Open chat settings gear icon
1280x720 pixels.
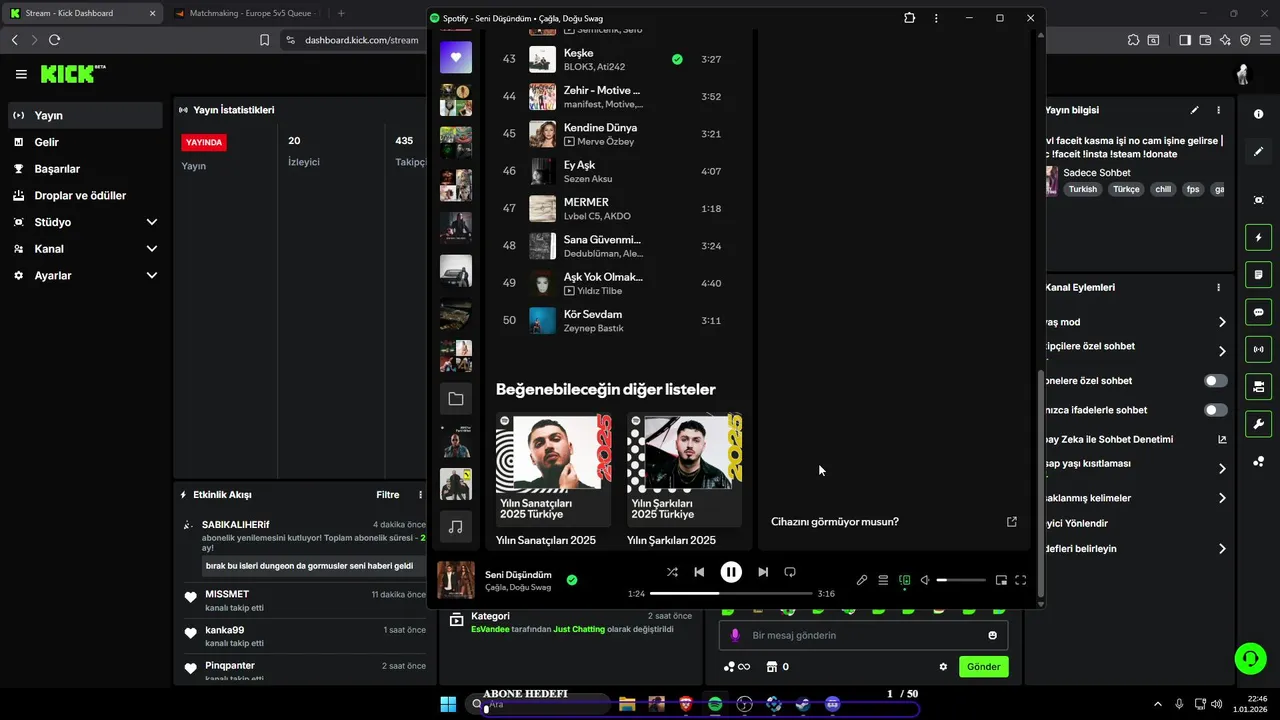943,667
